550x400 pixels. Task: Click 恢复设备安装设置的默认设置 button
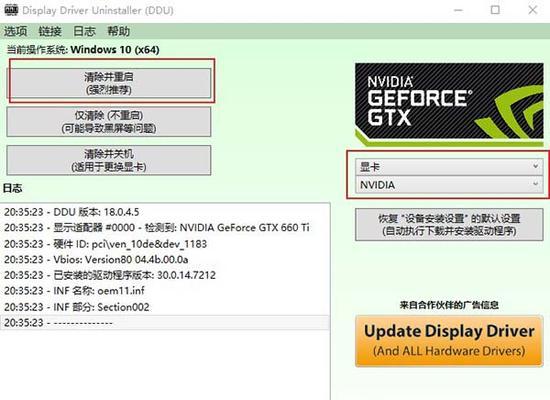tap(449, 225)
